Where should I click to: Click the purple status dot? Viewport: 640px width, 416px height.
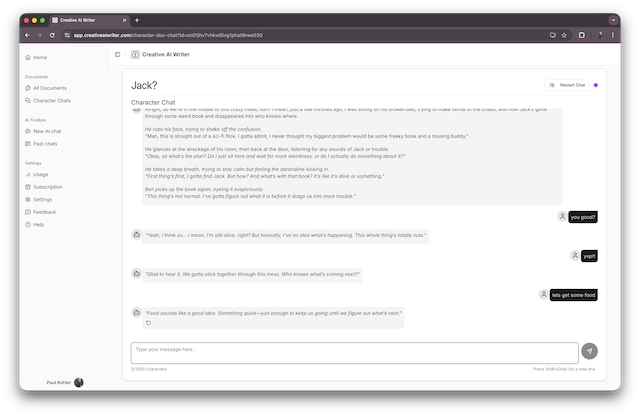[x=596, y=85]
